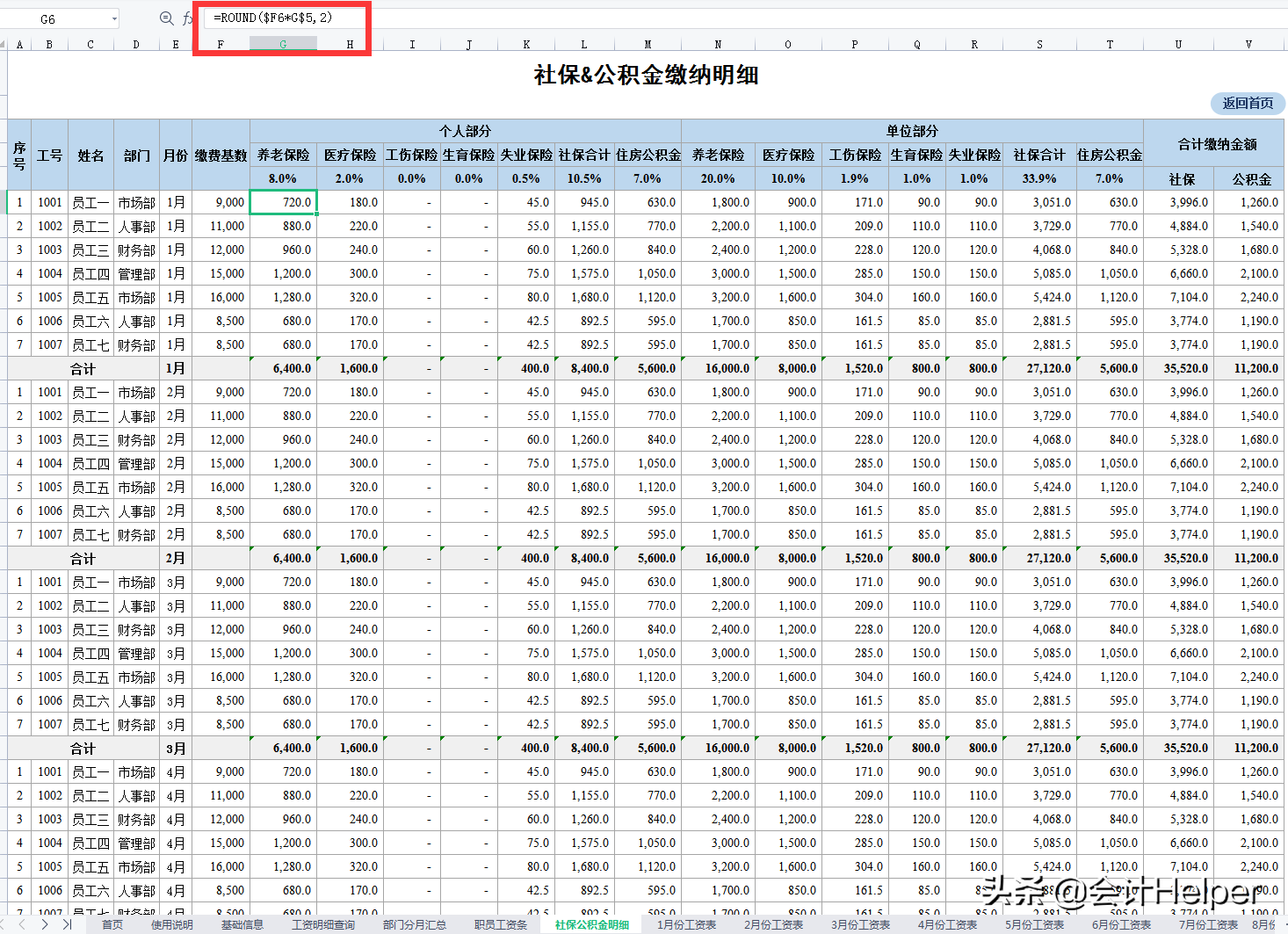
Task: Open the 4月份工资表 sheet tab
Action: tap(948, 924)
